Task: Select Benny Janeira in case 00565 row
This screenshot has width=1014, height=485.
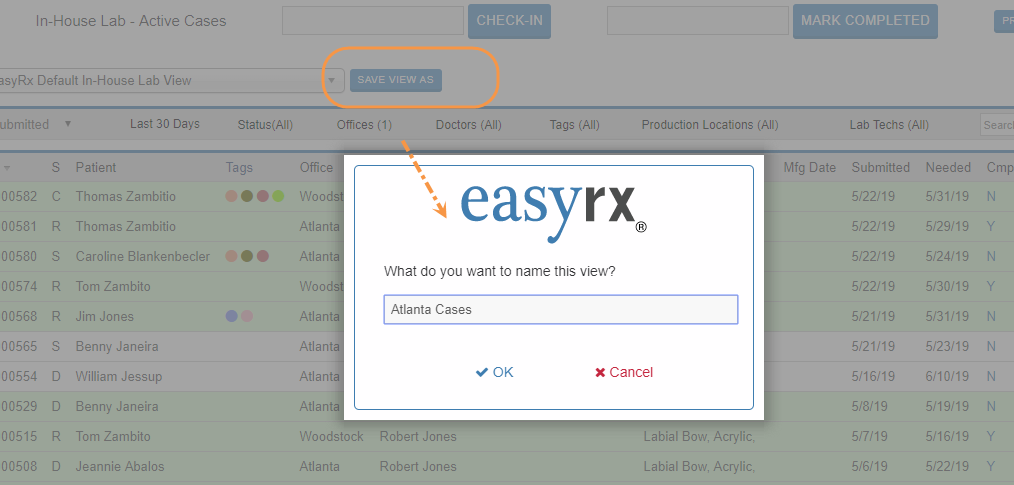Action: (117, 347)
